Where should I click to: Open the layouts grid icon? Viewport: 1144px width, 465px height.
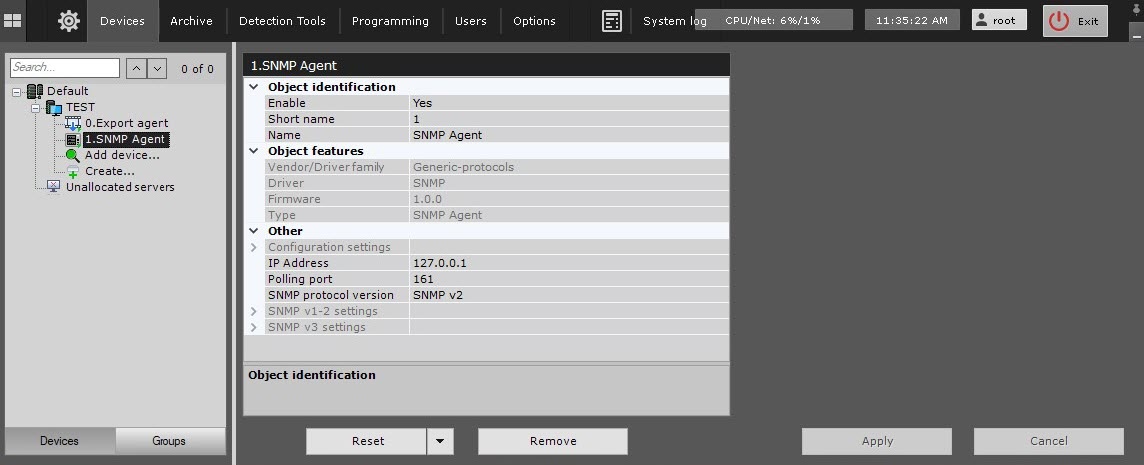click(x=13, y=20)
